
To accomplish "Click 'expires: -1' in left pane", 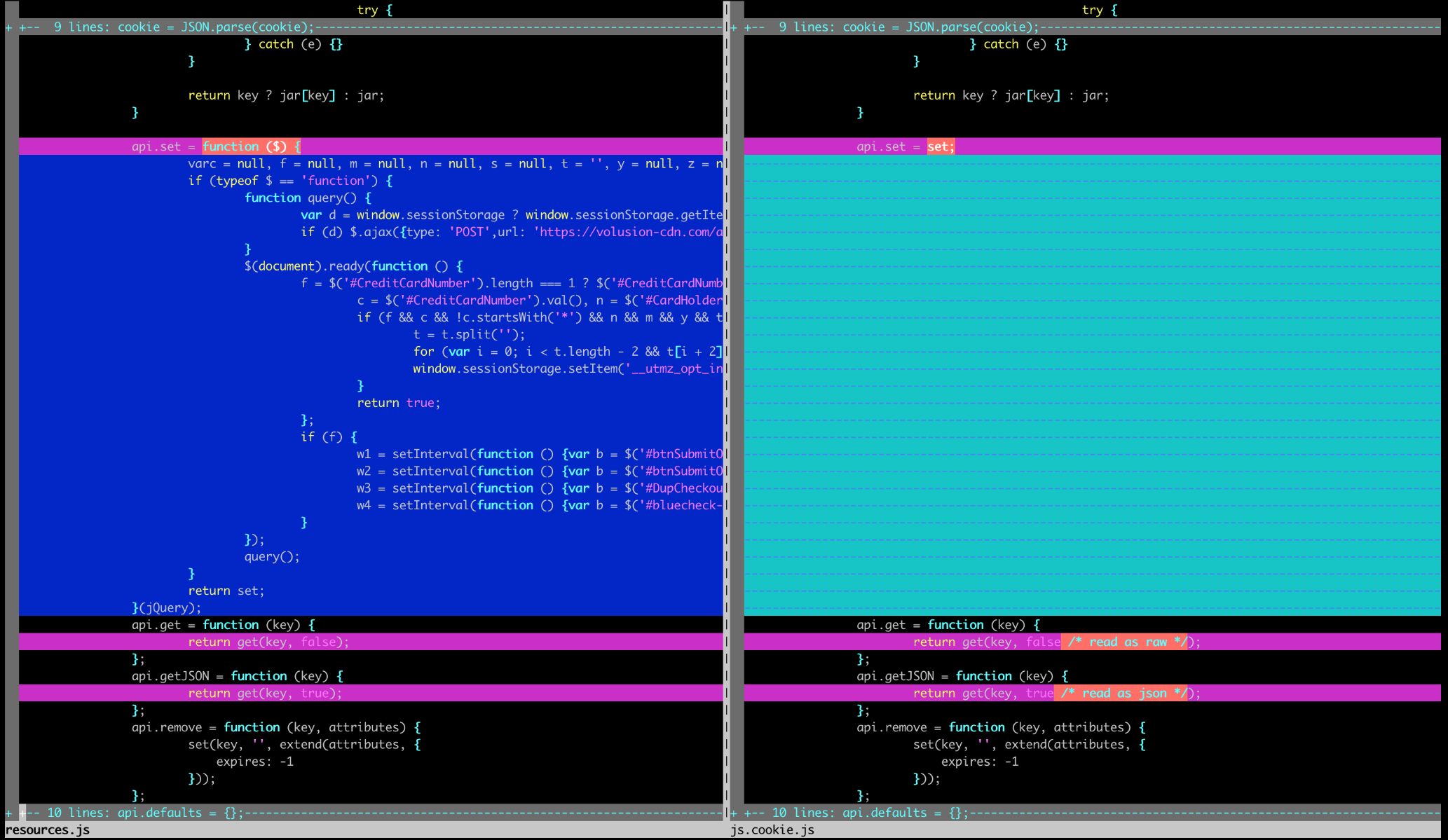I will point(254,762).
